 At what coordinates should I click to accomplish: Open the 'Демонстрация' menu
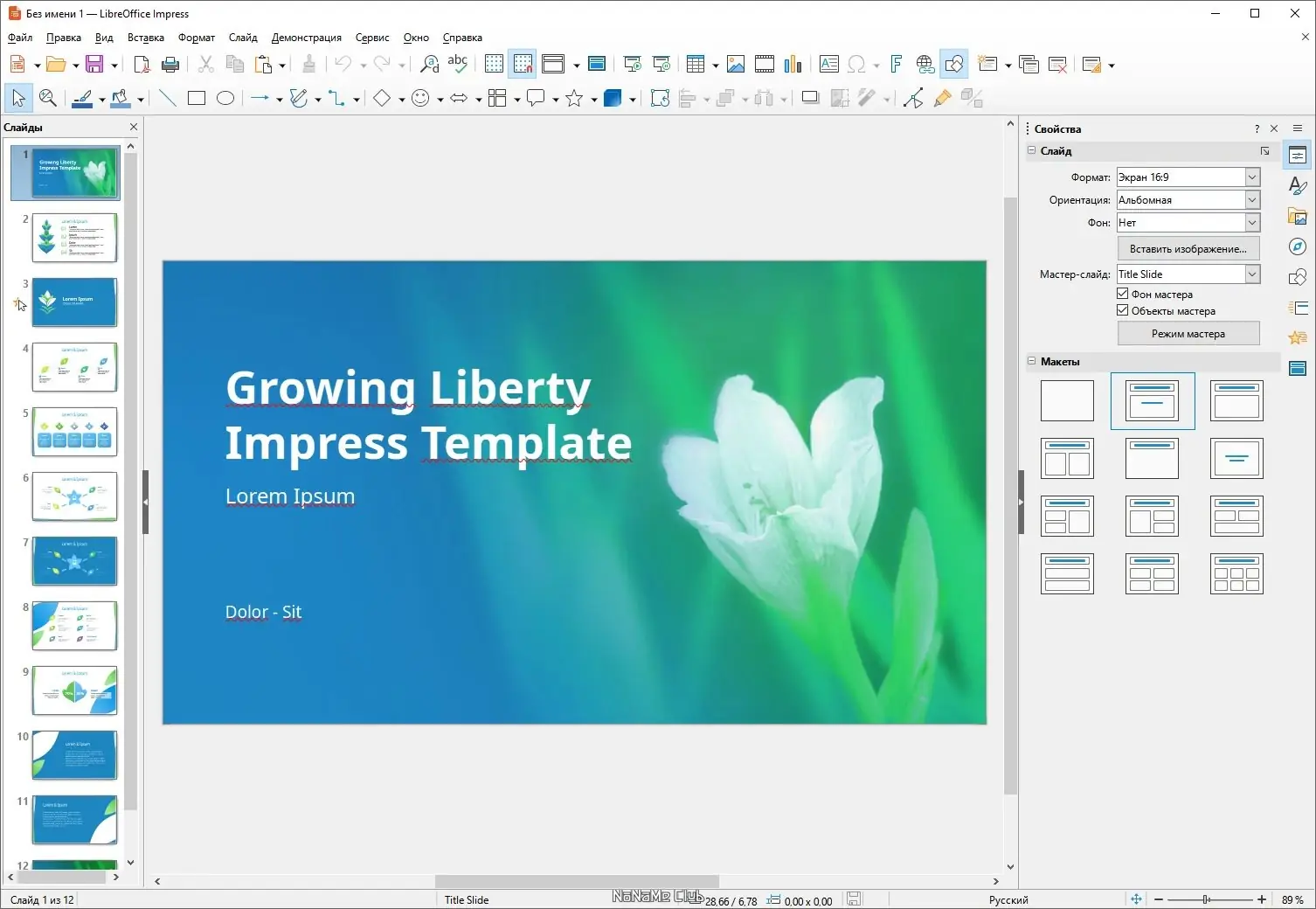[306, 38]
